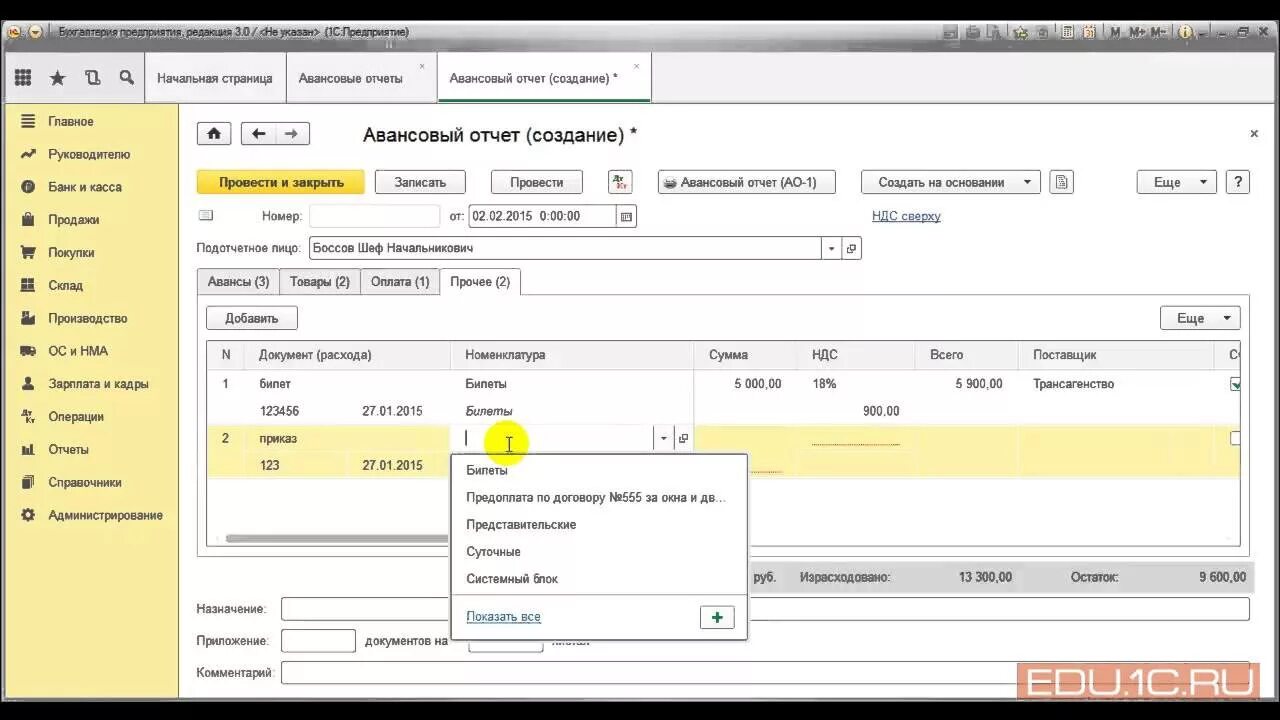
Task: Open calendar picker for the date field
Action: pyautogui.click(x=626, y=216)
